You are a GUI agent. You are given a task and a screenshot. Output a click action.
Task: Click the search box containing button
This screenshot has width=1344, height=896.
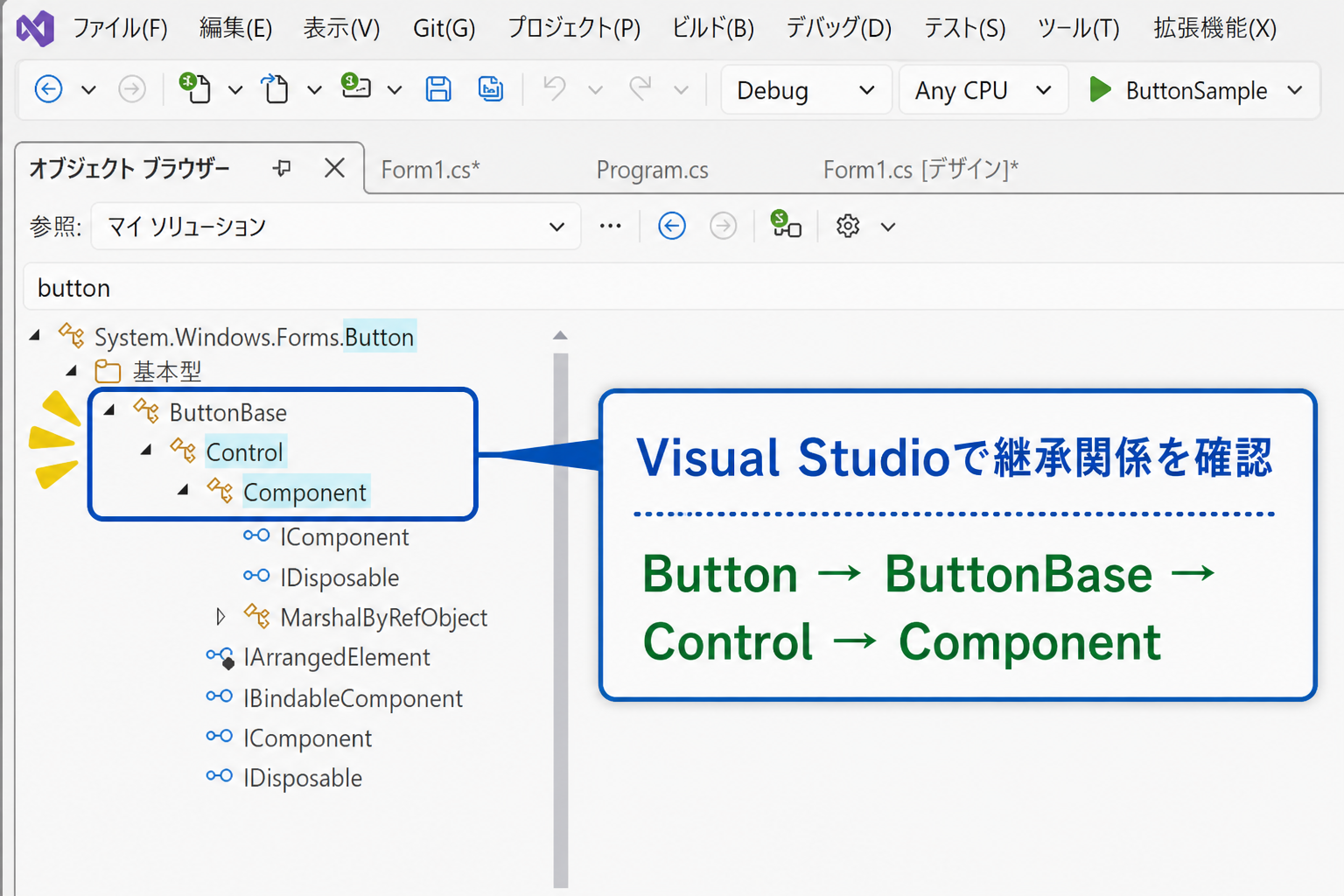[x=682, y=288]
